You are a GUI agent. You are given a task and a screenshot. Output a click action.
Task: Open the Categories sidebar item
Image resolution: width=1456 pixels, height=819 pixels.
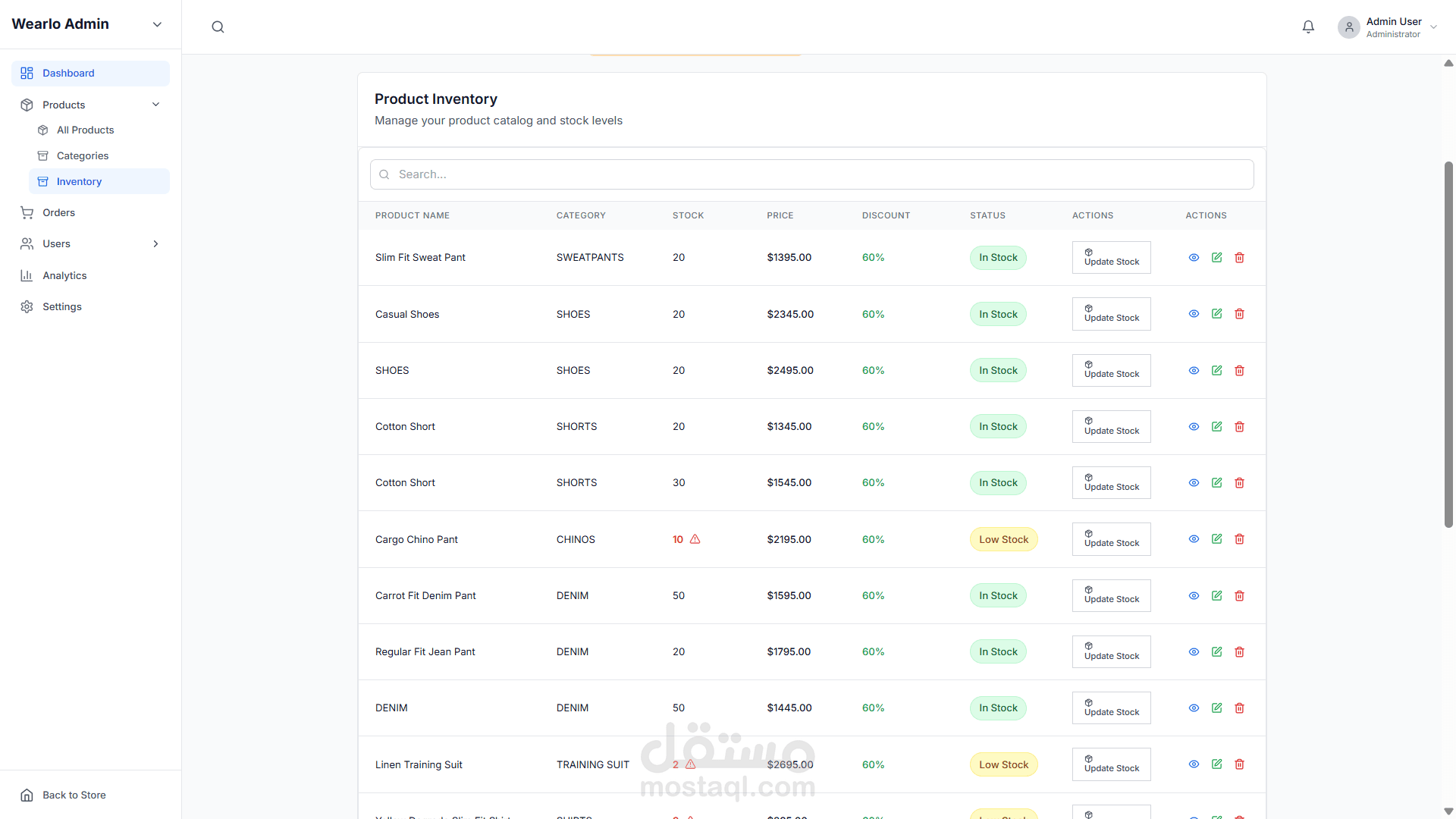[x=83, y=155]
